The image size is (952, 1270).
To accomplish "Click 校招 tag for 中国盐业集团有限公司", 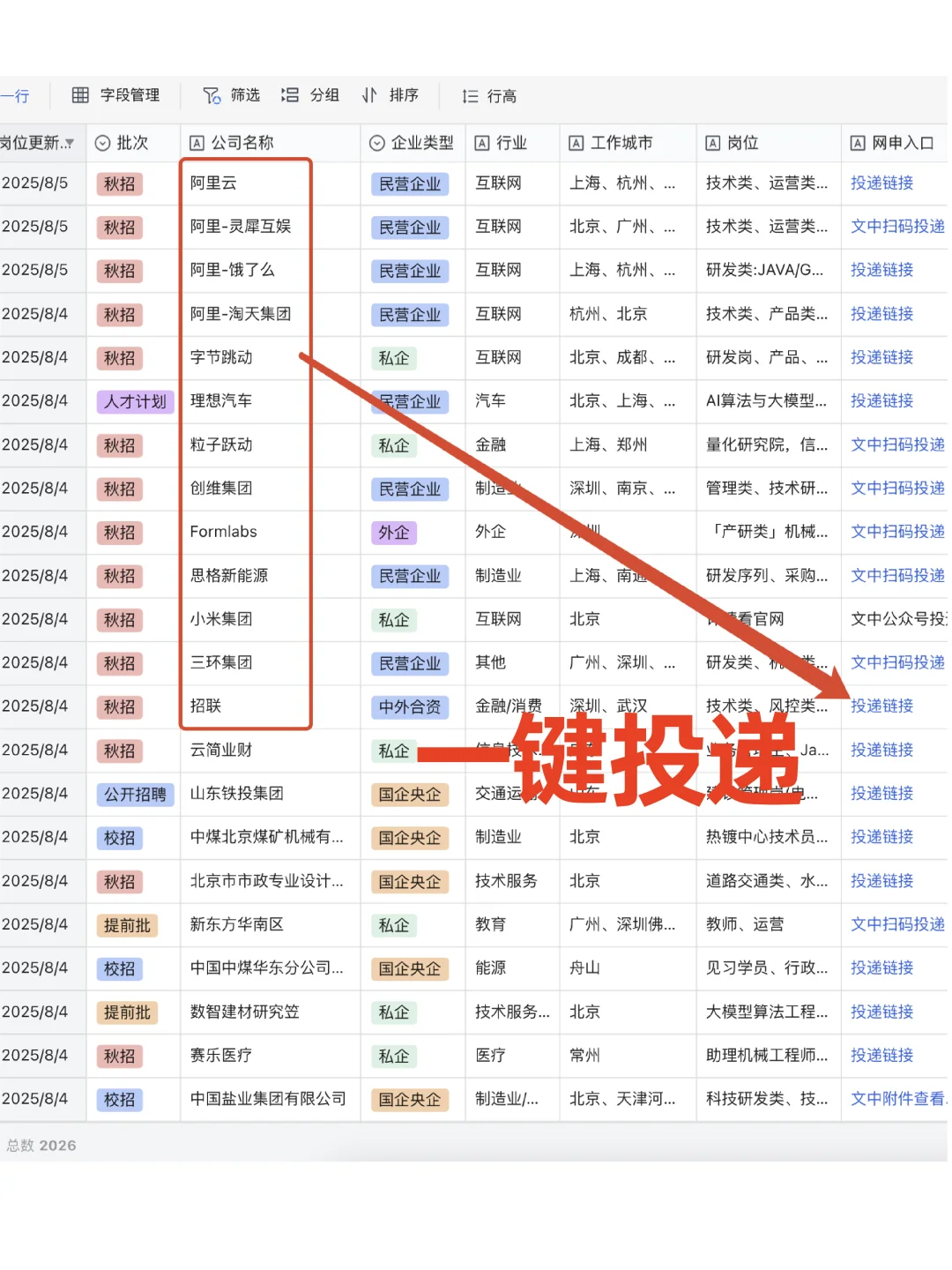I will pyautogui.click(x=119, y=1100).
